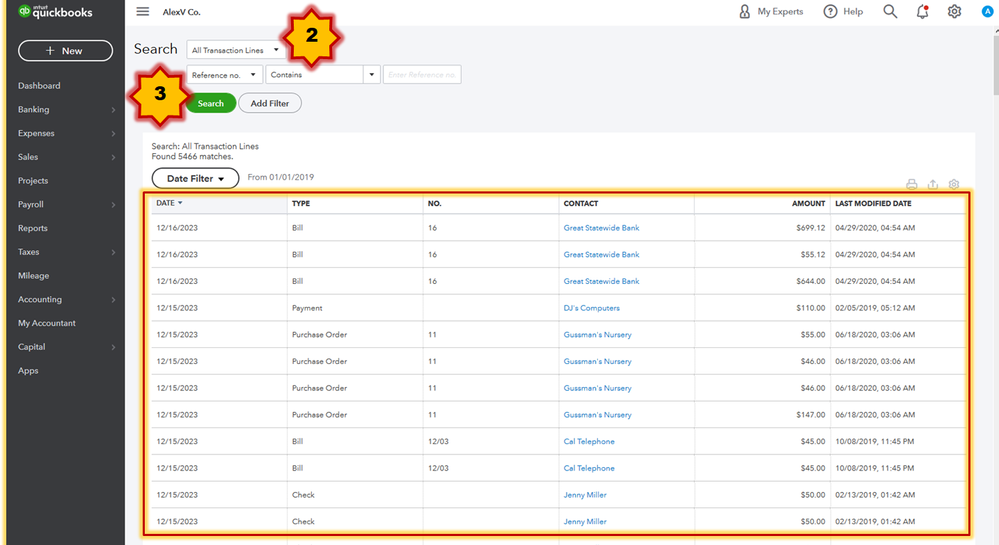
Task: Open My Experts
Action: [771, 11]
